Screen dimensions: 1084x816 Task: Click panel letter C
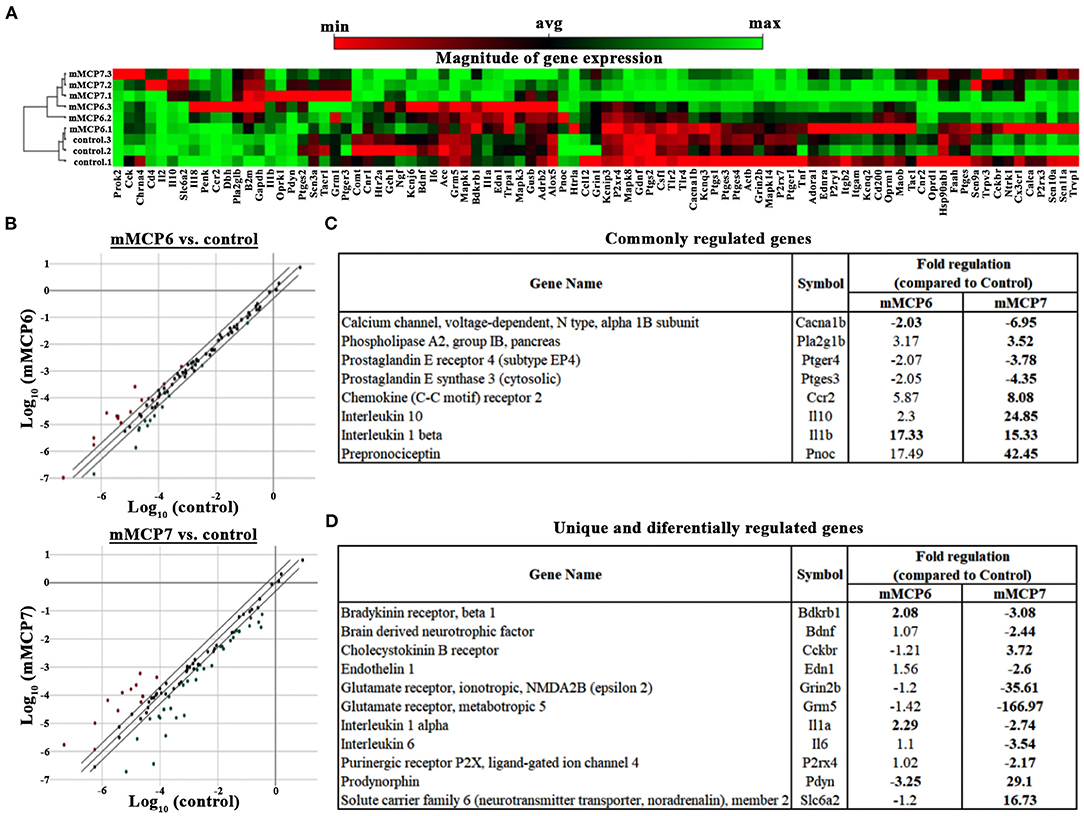pos(331,223)
